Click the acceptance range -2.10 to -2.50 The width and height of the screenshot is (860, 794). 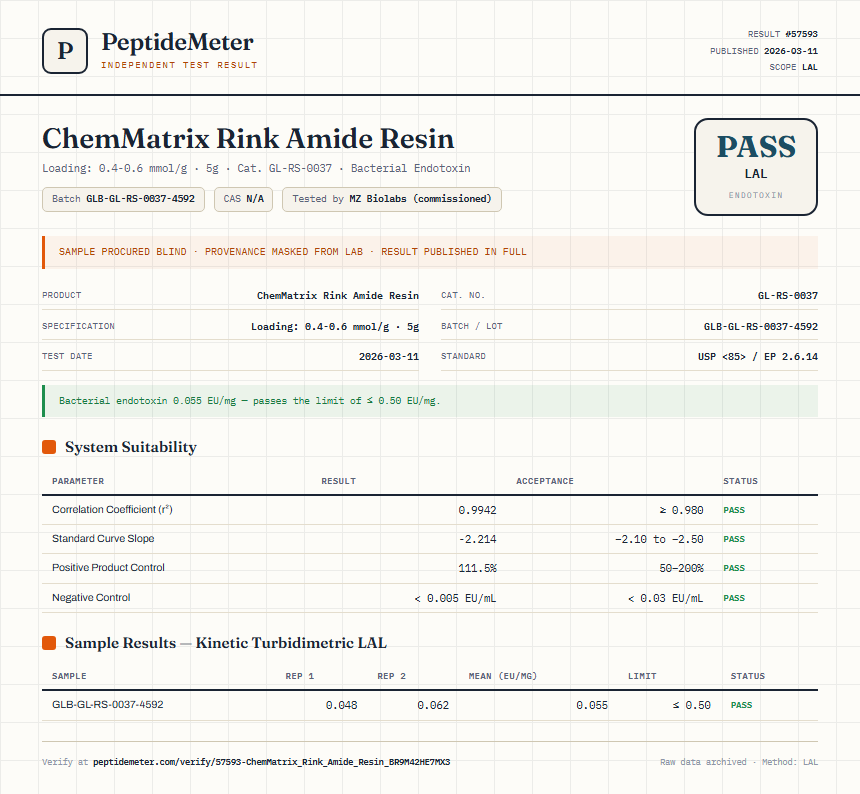click(x=659, y=539)
